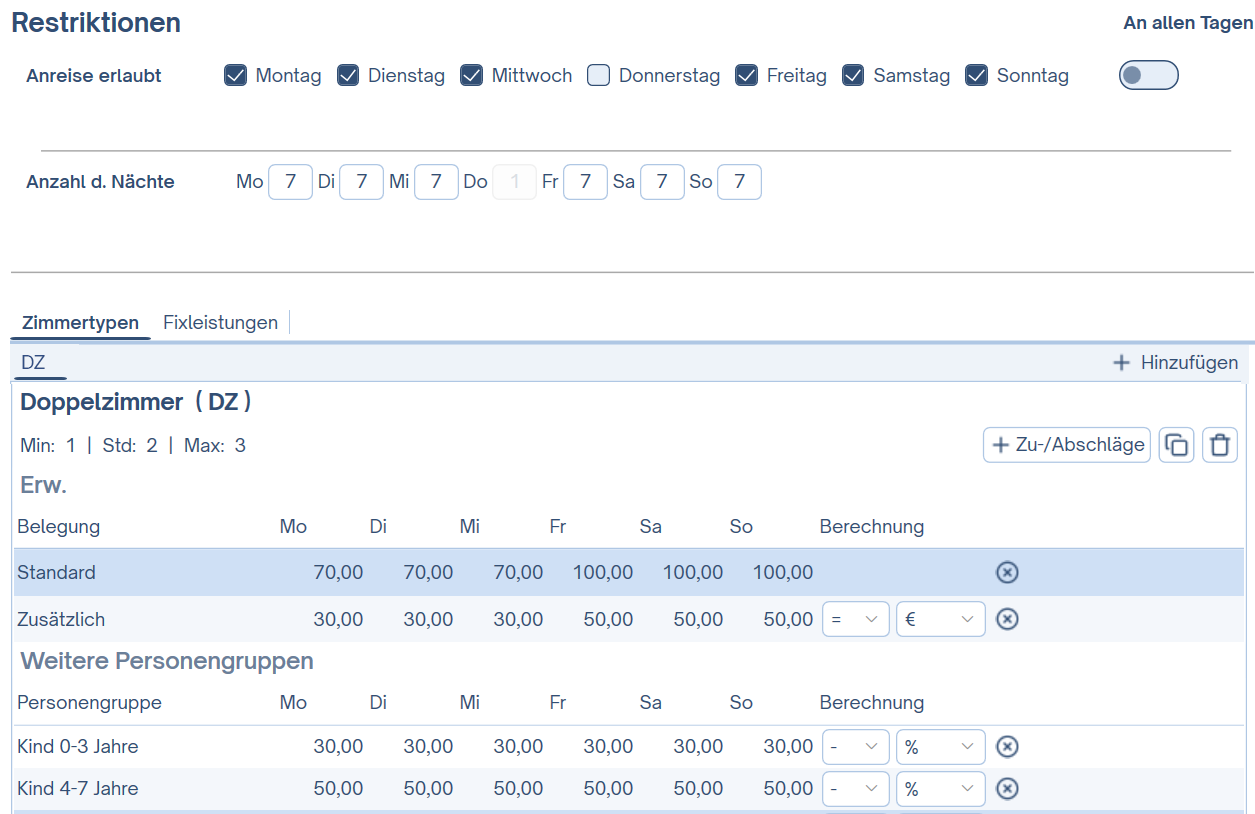The height and width of the screenshot is (814, 1255).
Task: Remove Kind 0-3 Jahre row via X icon
Action: pos(1007,746)
